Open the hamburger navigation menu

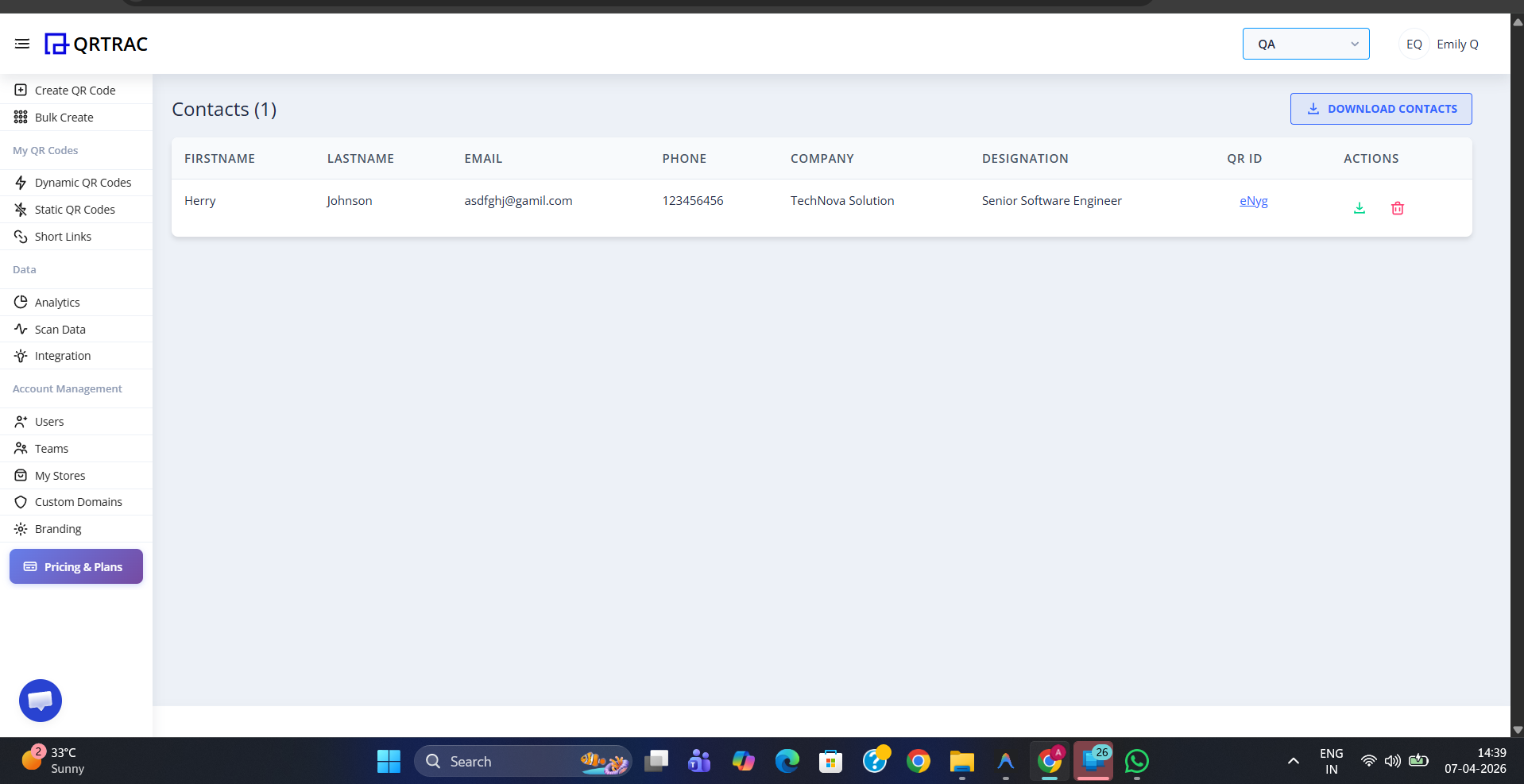(22, 44)
